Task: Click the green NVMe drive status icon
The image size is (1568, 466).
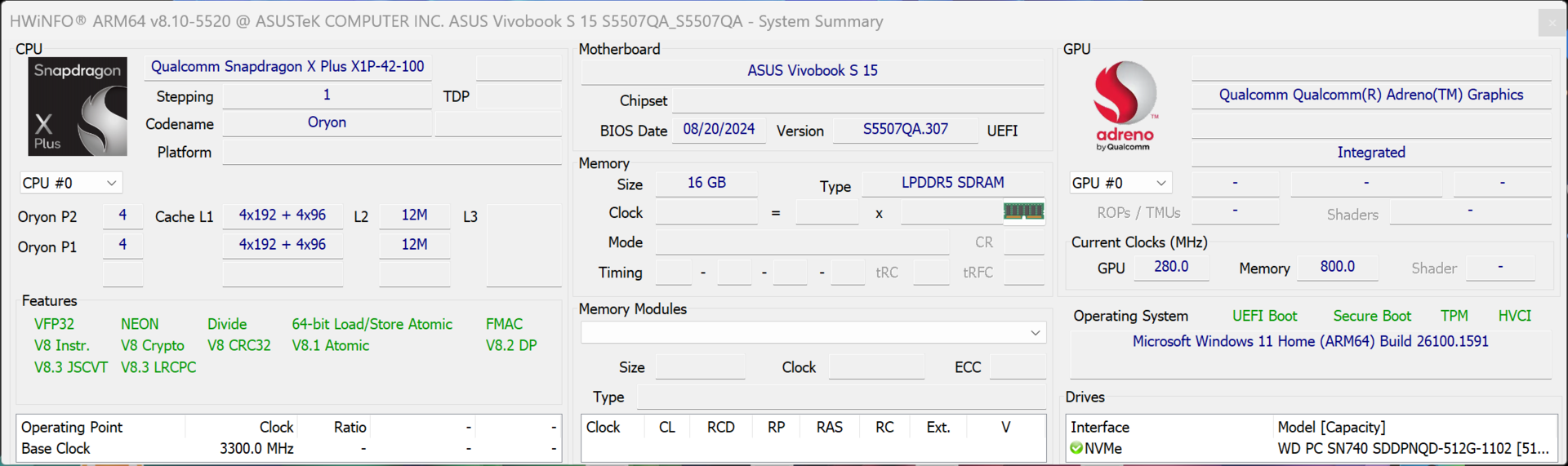Action: (x=1076, y=448)
